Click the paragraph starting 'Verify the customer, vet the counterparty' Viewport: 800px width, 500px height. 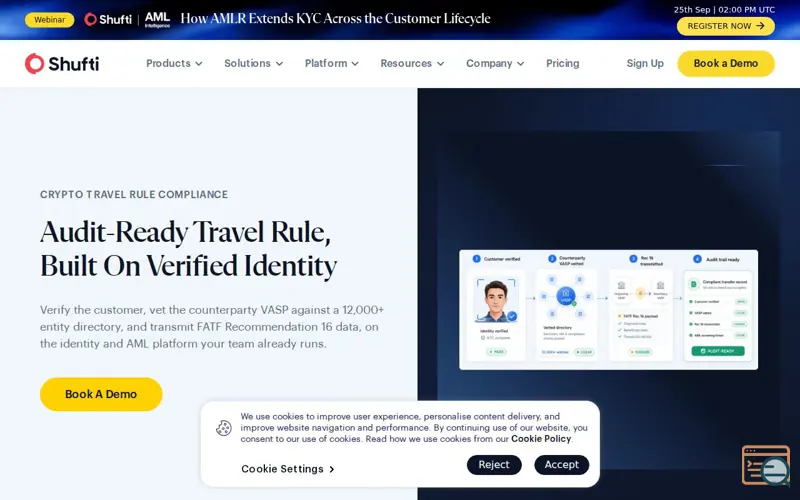(212, 327)
